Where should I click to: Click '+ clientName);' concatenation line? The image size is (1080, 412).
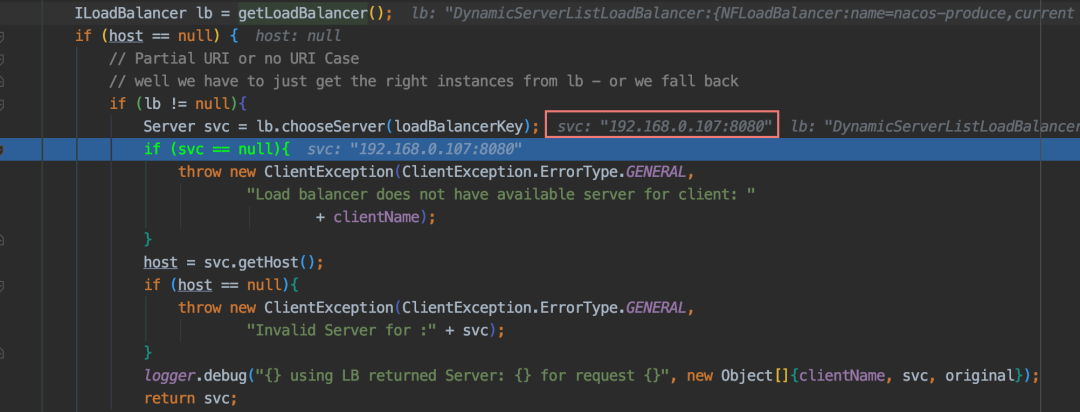pyautogui.click(x=376, y=218)
